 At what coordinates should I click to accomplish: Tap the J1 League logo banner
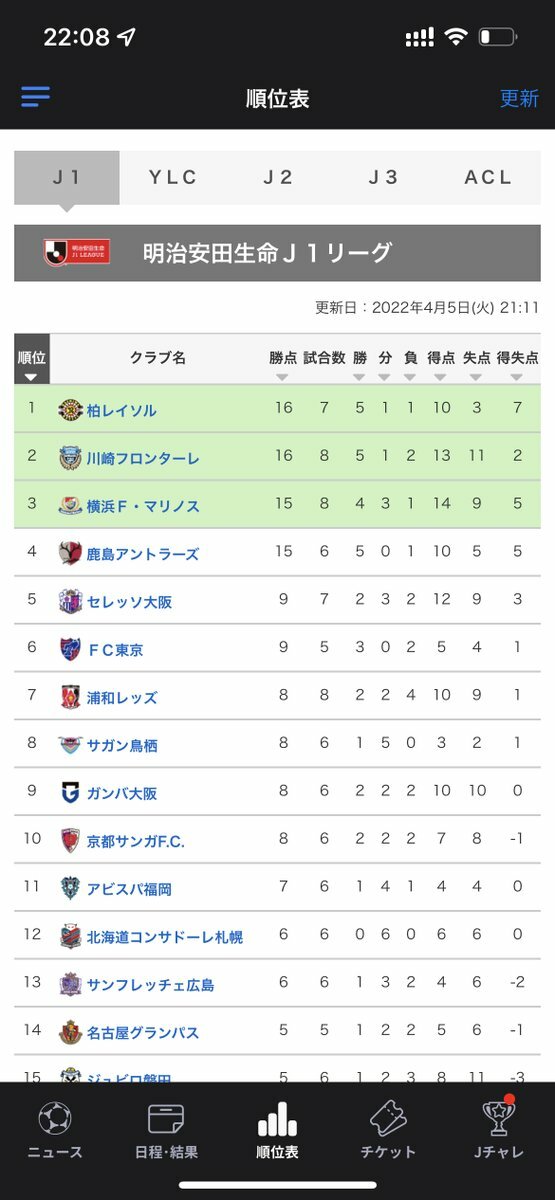[77, 252]
